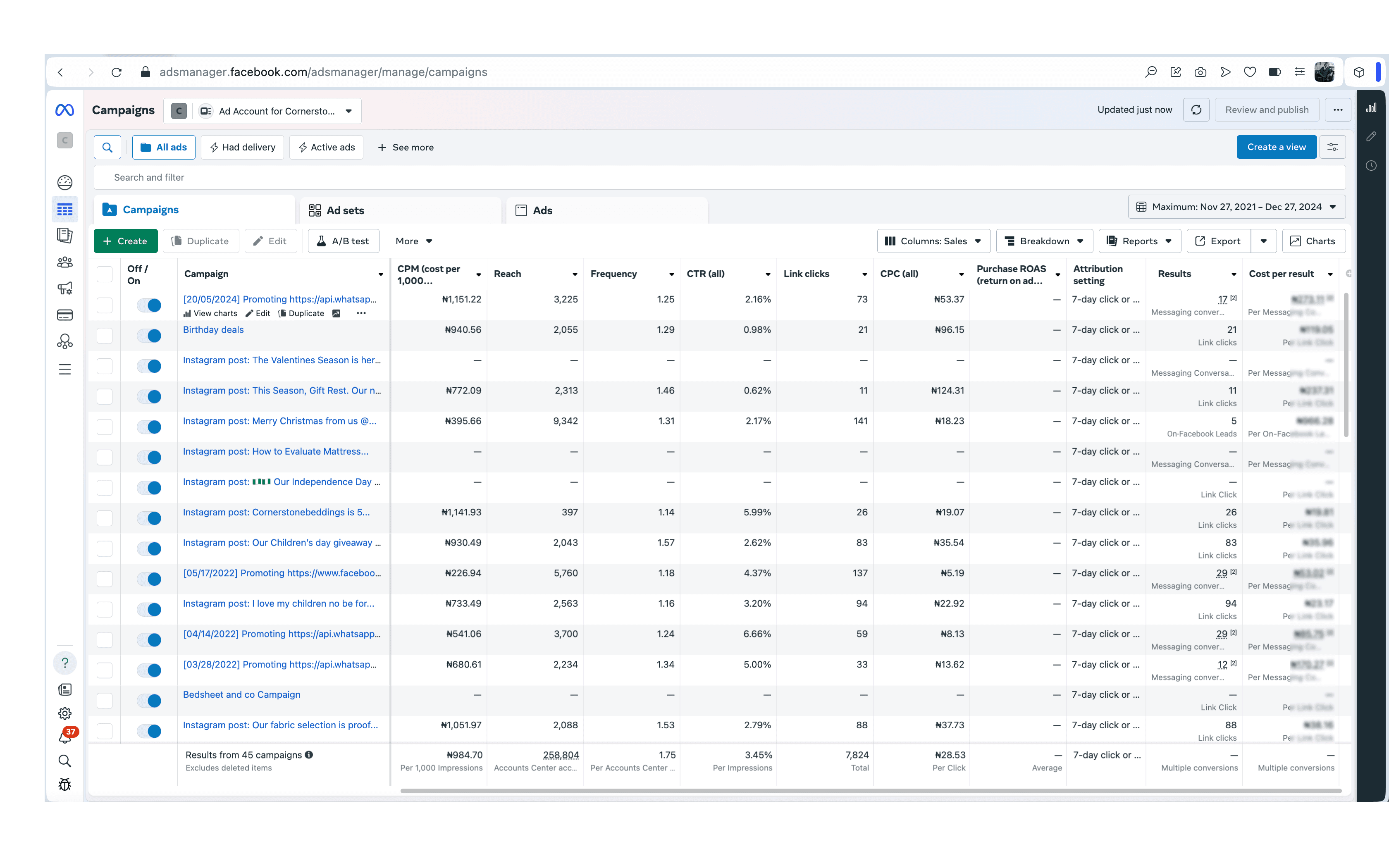Reload the browser page
The image size is (1389, 868).
117,72
